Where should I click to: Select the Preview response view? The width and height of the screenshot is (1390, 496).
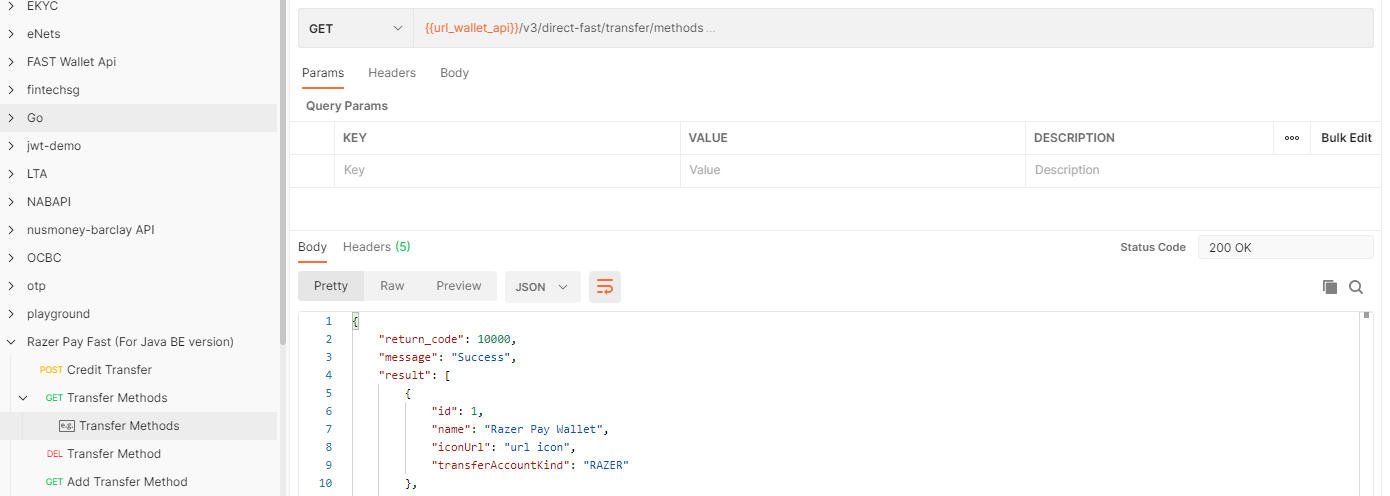[x=458, y=286]
